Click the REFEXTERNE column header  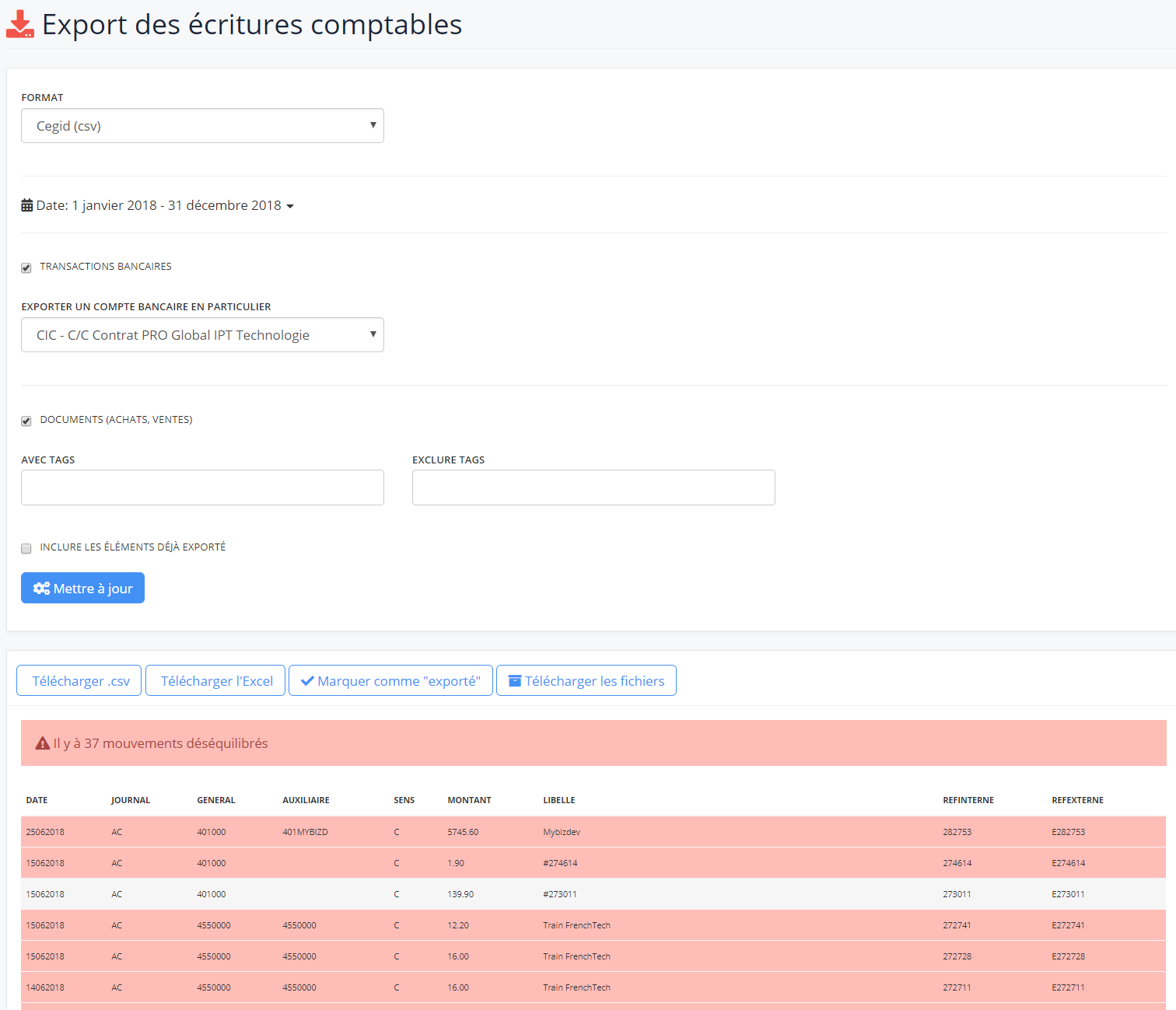[x=1077, y=800]
